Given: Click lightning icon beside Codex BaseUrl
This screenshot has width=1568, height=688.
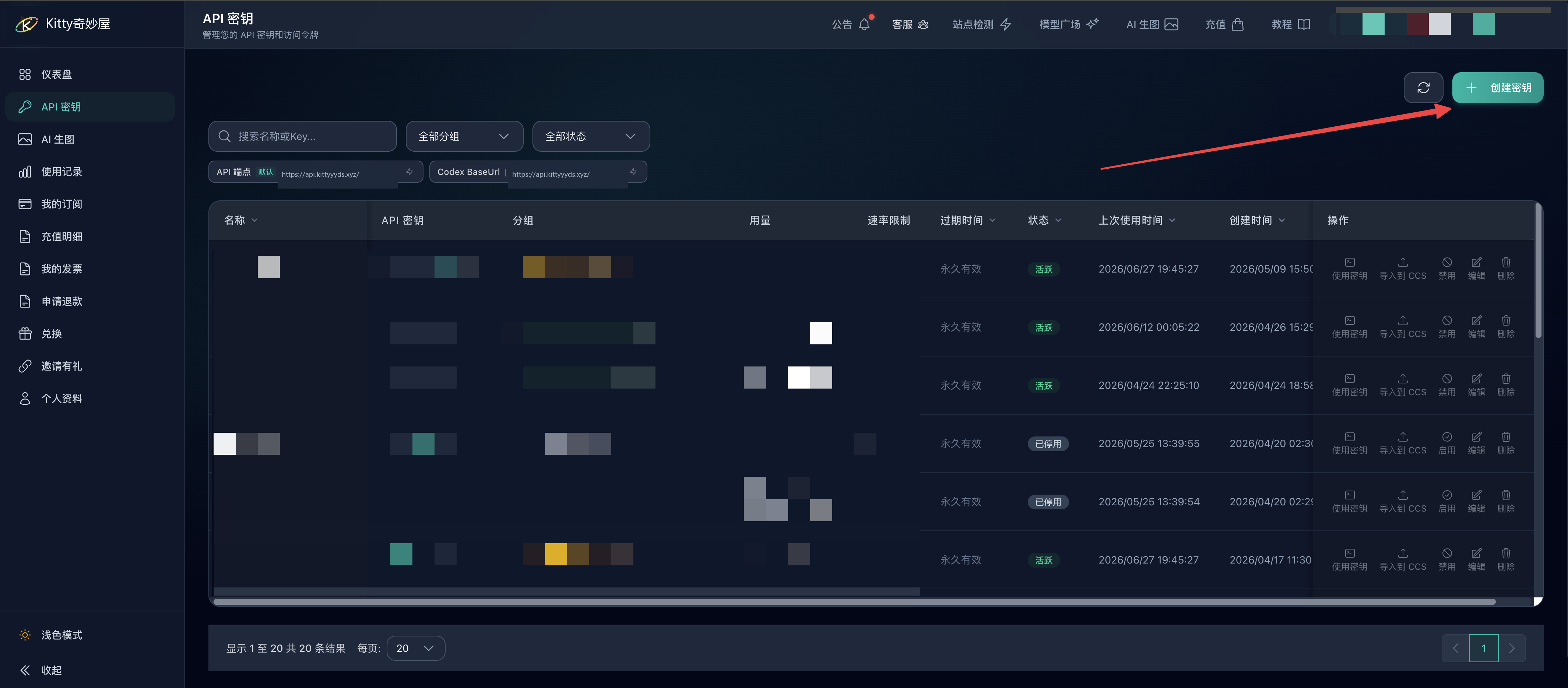Looking at the screenshot, I should click(x=634, y=172).
